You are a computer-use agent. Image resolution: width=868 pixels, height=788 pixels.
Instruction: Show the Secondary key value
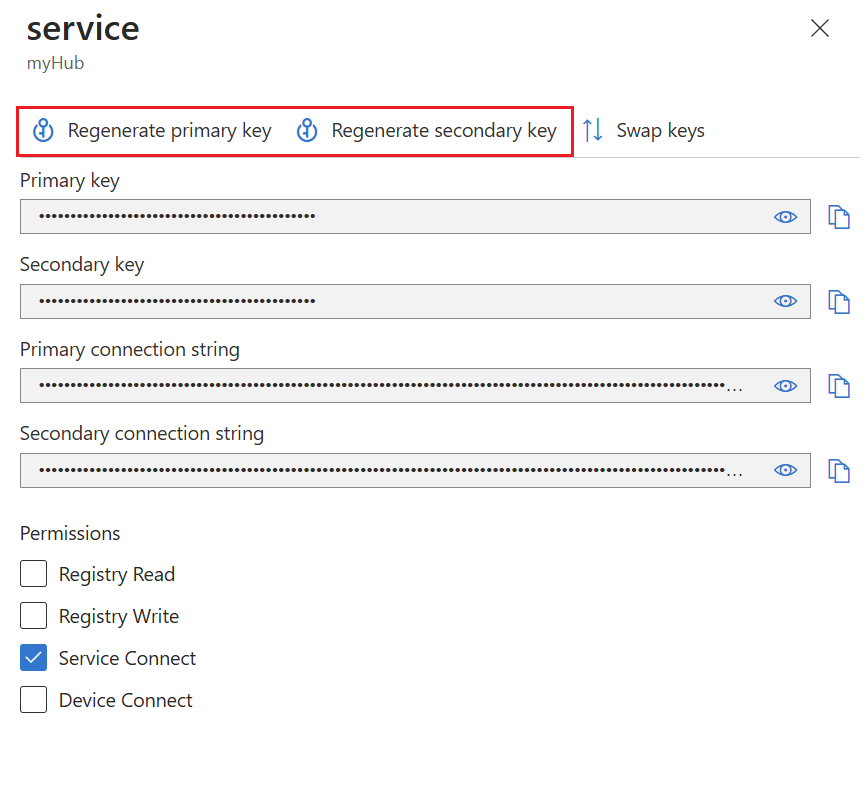click(786, 301)
